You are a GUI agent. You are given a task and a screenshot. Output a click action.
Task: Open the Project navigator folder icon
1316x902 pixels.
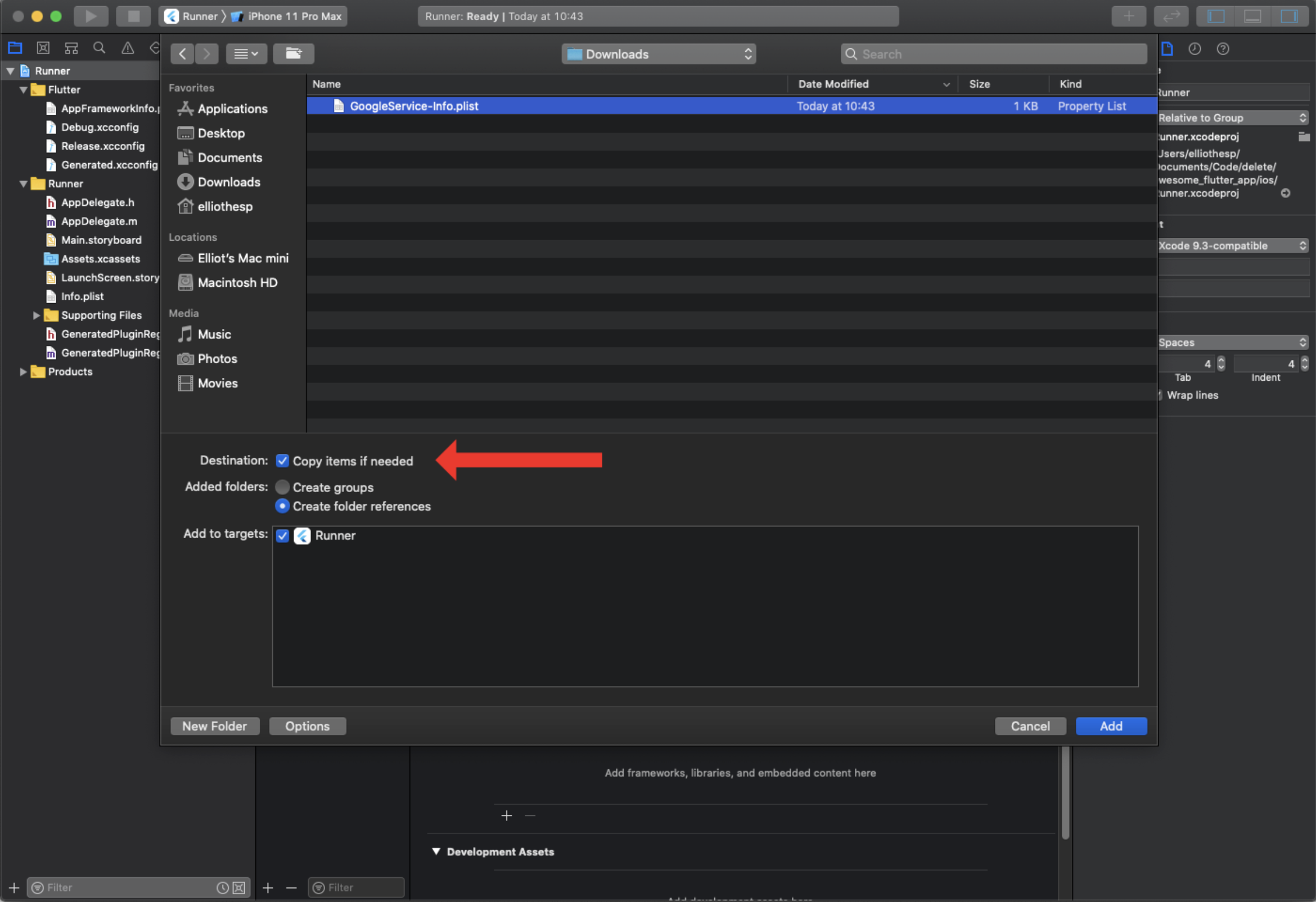click(15, 48)
